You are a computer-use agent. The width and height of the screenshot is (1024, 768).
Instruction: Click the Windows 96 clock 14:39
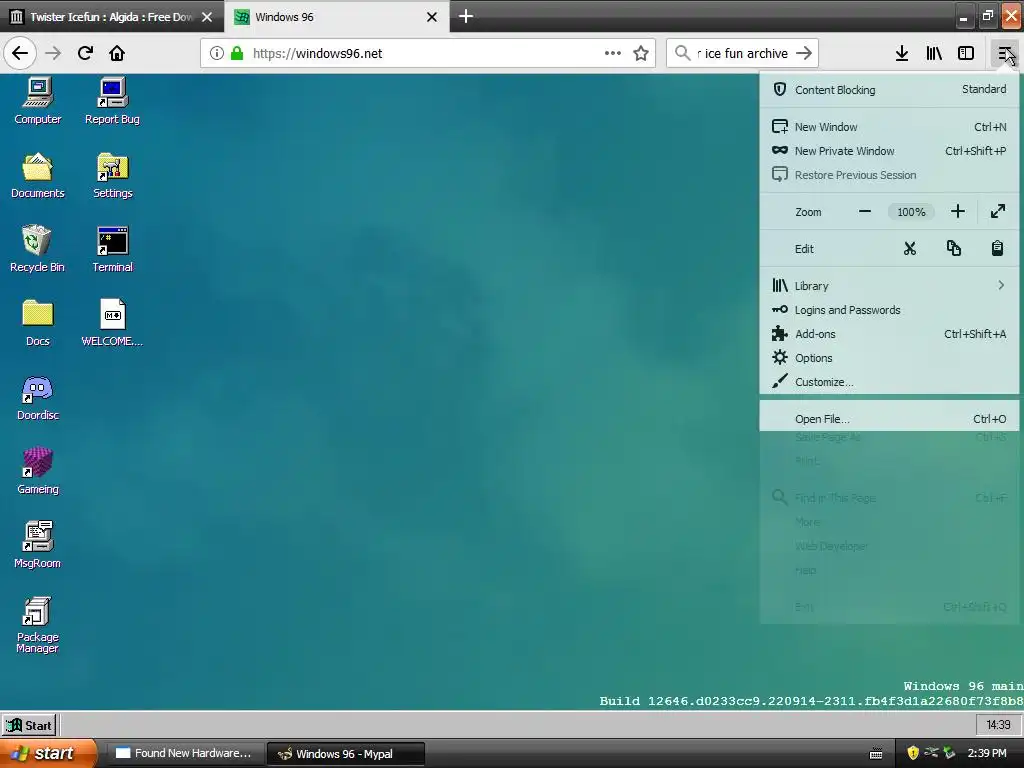tap(998, 725)
